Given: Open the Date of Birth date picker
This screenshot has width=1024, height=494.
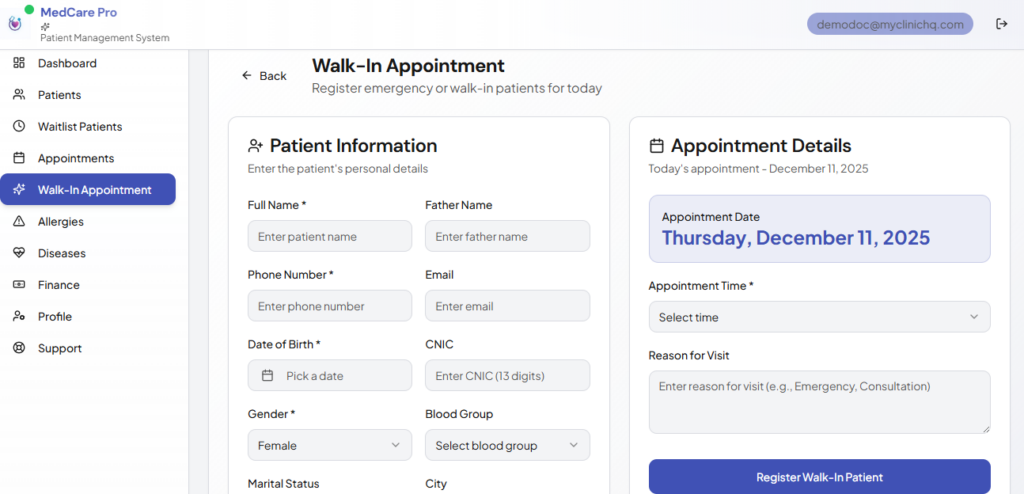Looking at the screenshot, I should tap(329, 376).
